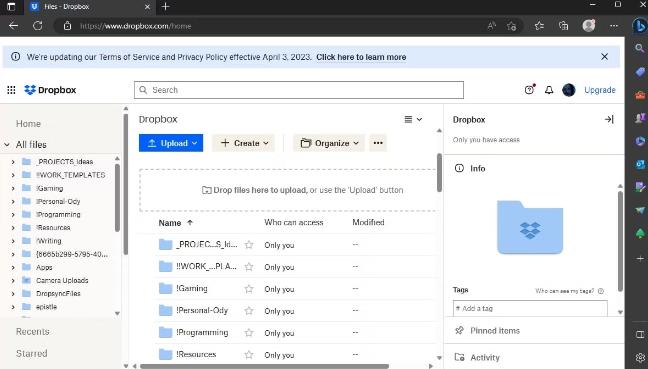Screen dimensions: 648x369
Task: Click the Info heading icon
Action: (459, 168)
